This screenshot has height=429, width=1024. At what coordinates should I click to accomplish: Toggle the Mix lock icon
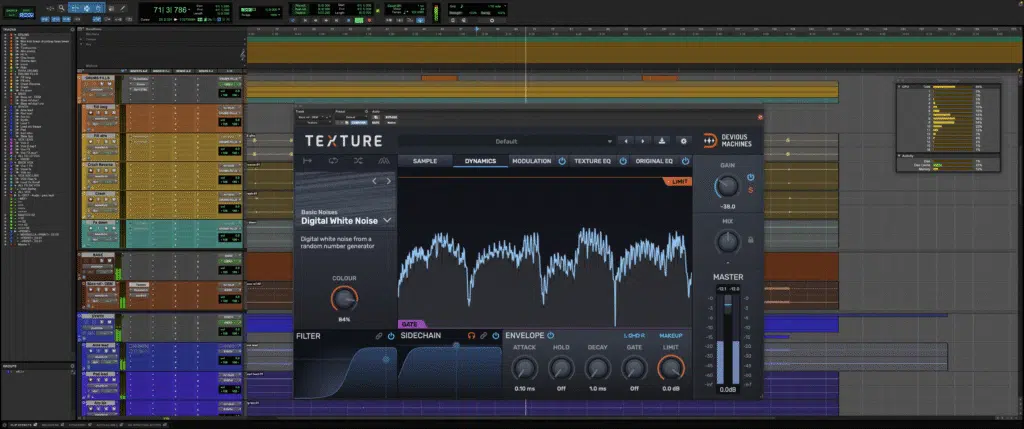[750, 240]
